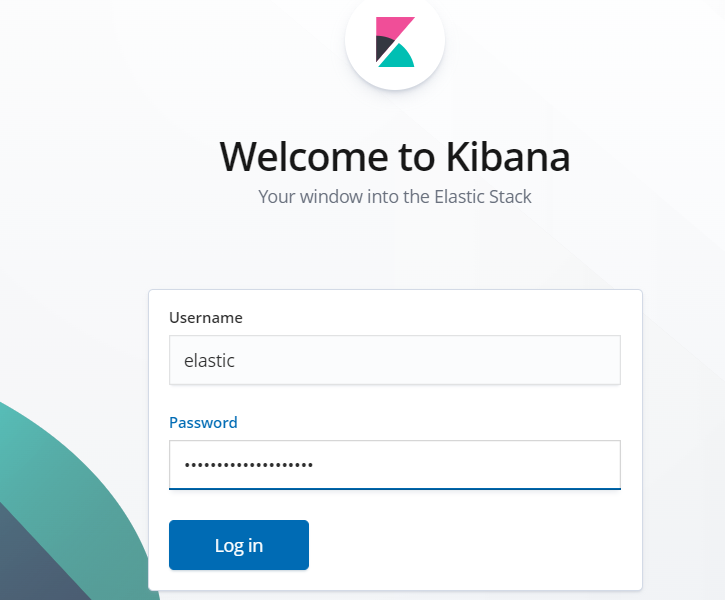The width and height of the screenshot is (725, 600).
Task: Click the word 'Kibana' in heading
Action: point(508,157)
